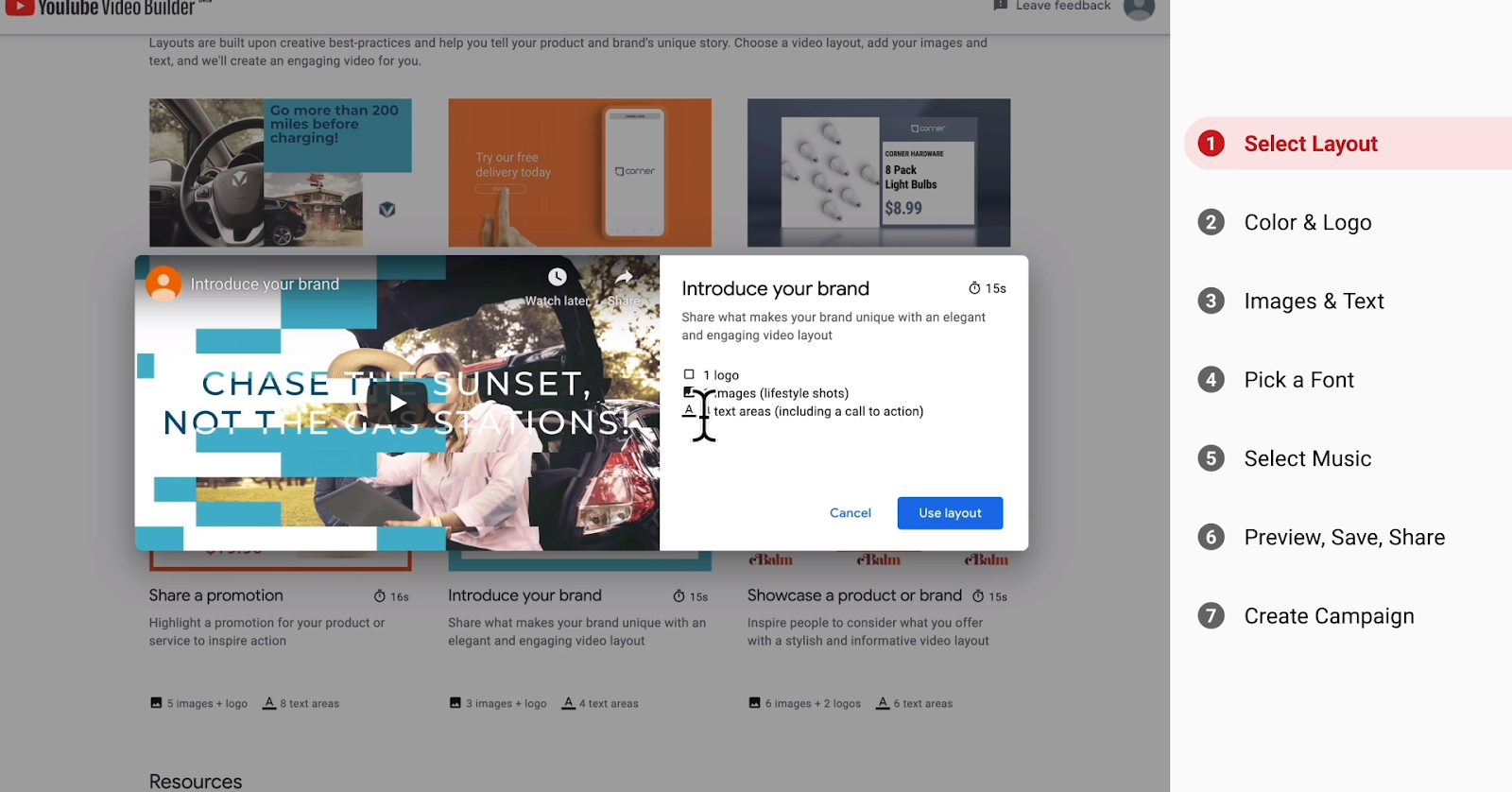Image resolution: width=1512 pixels, height=792 pixels.
Task: Click the text icon next to '8 text areas'
Action: [269, 703]
